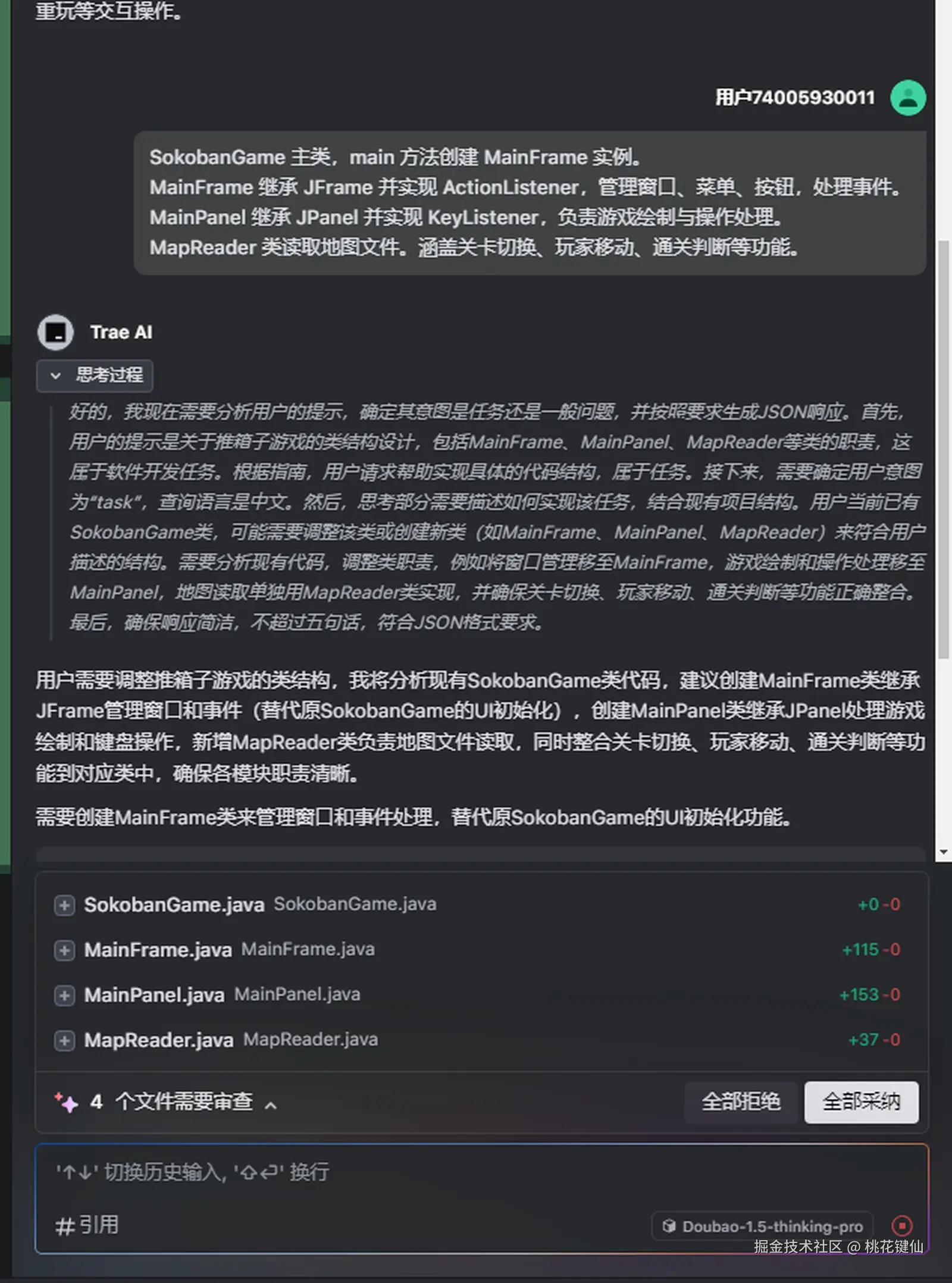Click the sparkle icon near files review

click(66, 1102)
